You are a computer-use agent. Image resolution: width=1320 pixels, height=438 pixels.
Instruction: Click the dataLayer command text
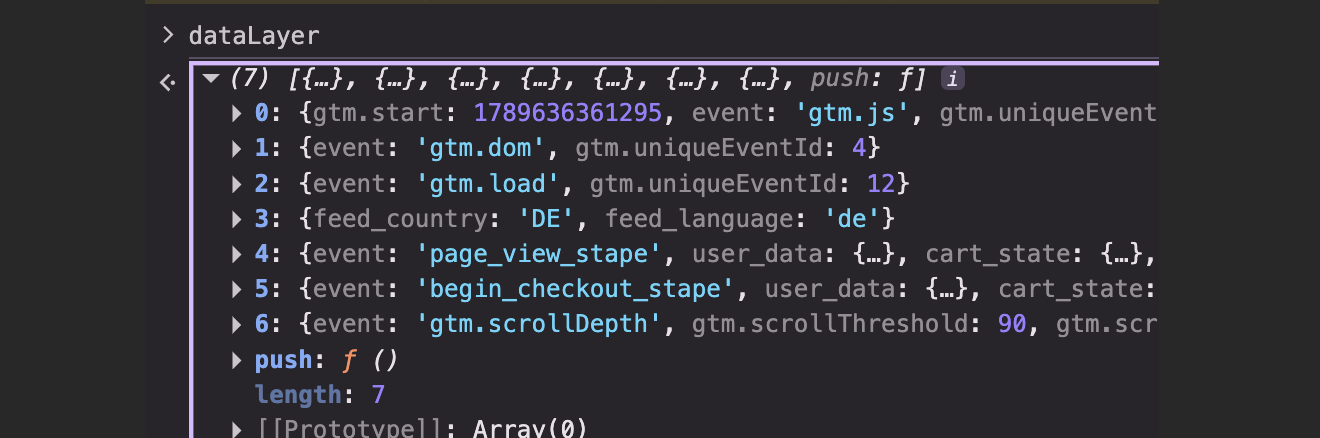tap(254, 36)
